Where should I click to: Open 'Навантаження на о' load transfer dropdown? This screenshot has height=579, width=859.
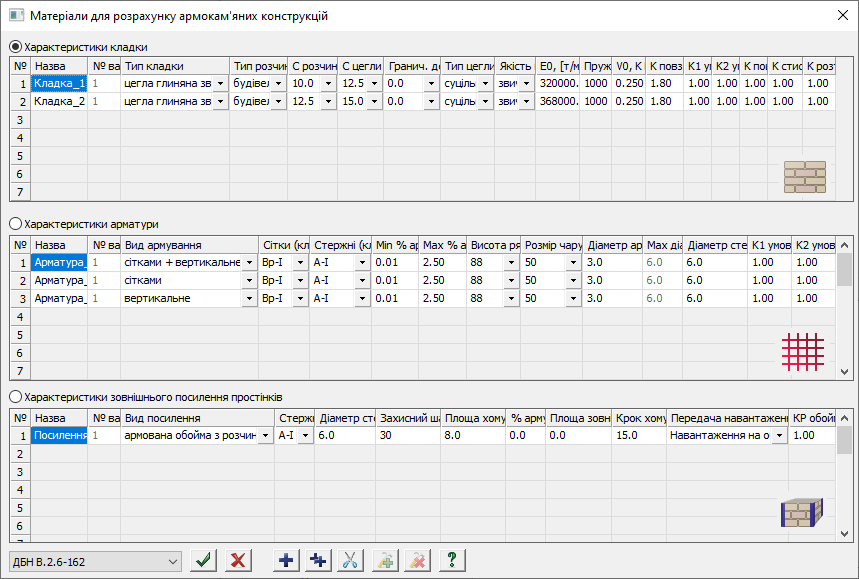pos(779,436)
